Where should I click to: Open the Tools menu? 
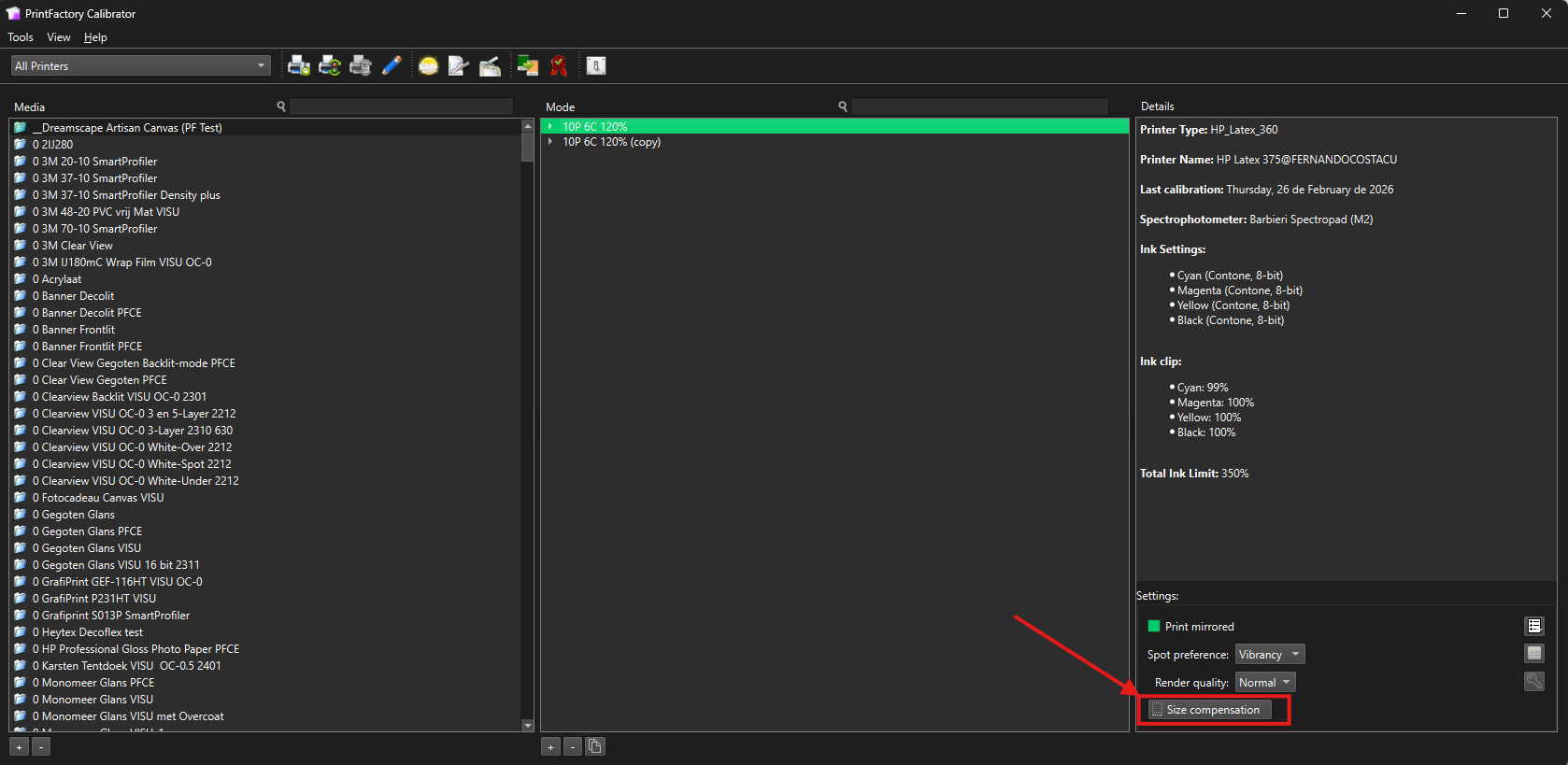(21, 37)
